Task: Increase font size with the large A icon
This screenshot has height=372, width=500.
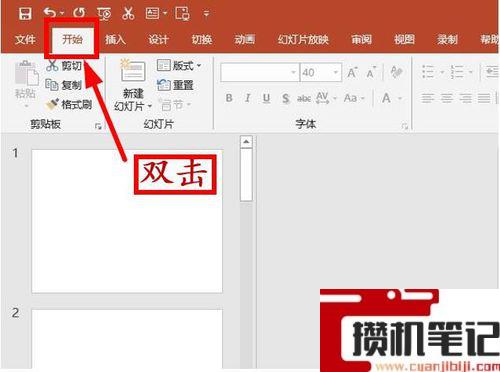Action: 353,72
